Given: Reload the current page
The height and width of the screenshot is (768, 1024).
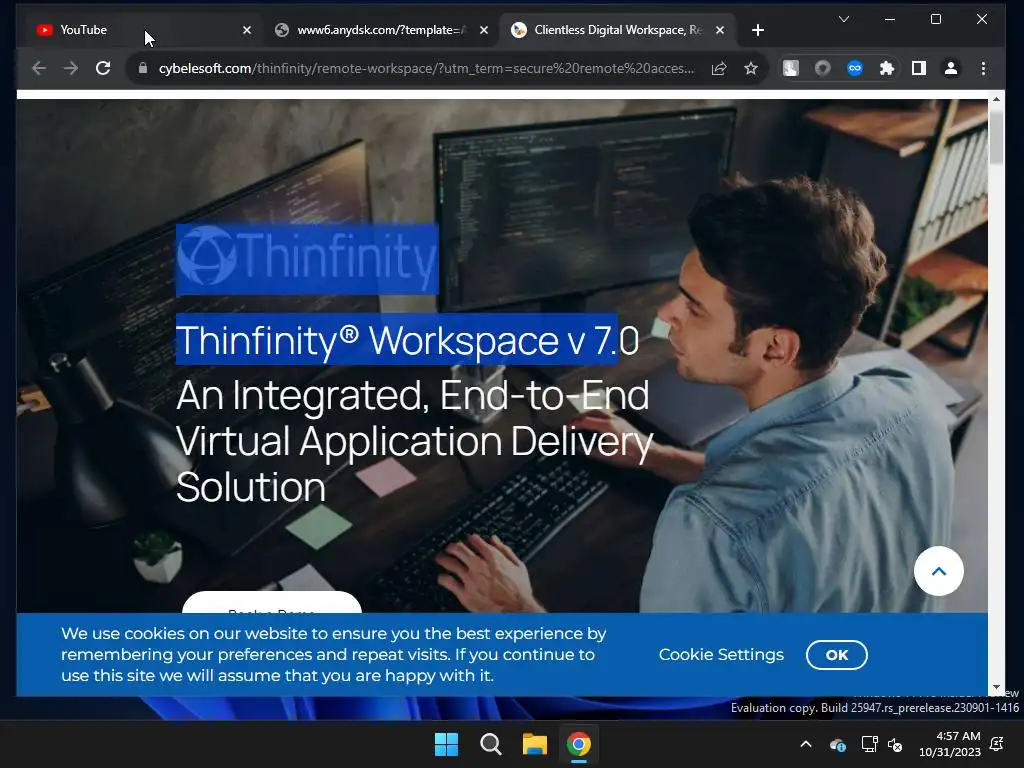Looking at the screenshot, I should pos(103,68).
